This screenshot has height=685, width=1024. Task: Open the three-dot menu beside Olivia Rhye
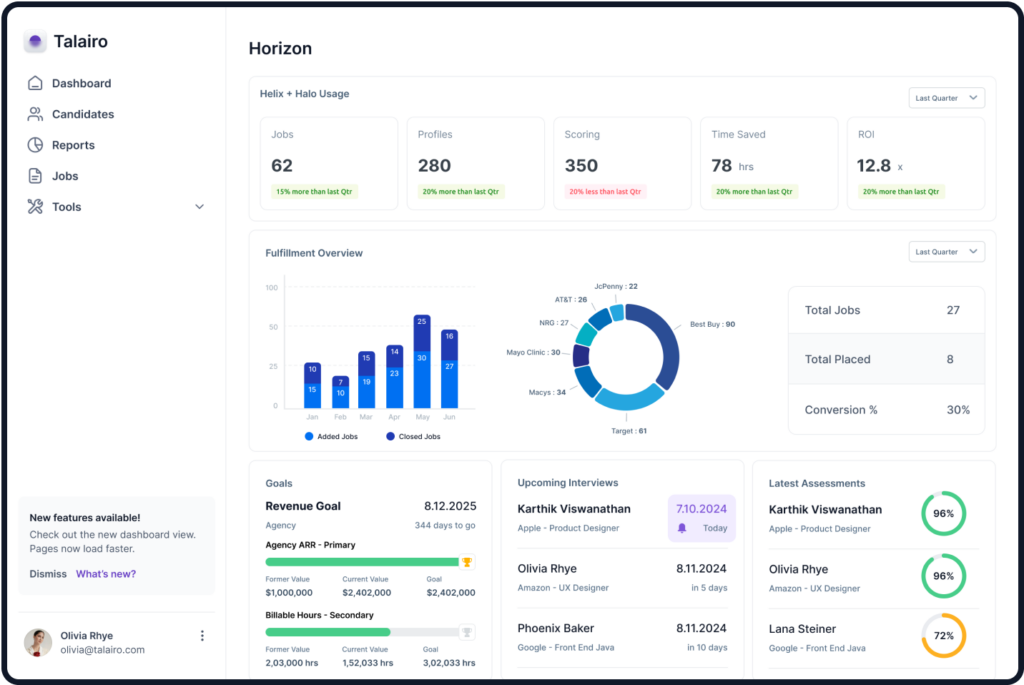coord(202,636)
